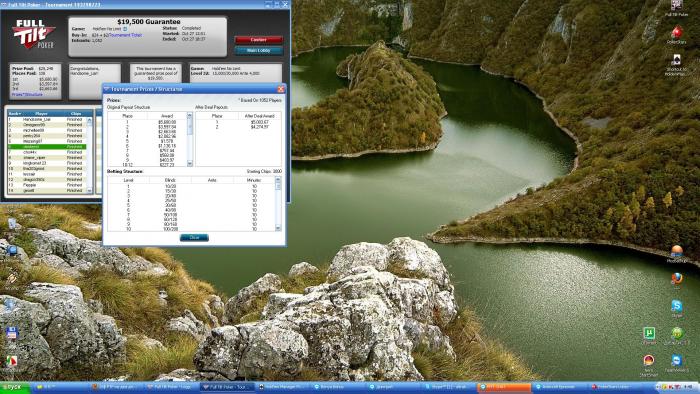
Task: Sort the list by the Player column header
Action: pos(42,114)
